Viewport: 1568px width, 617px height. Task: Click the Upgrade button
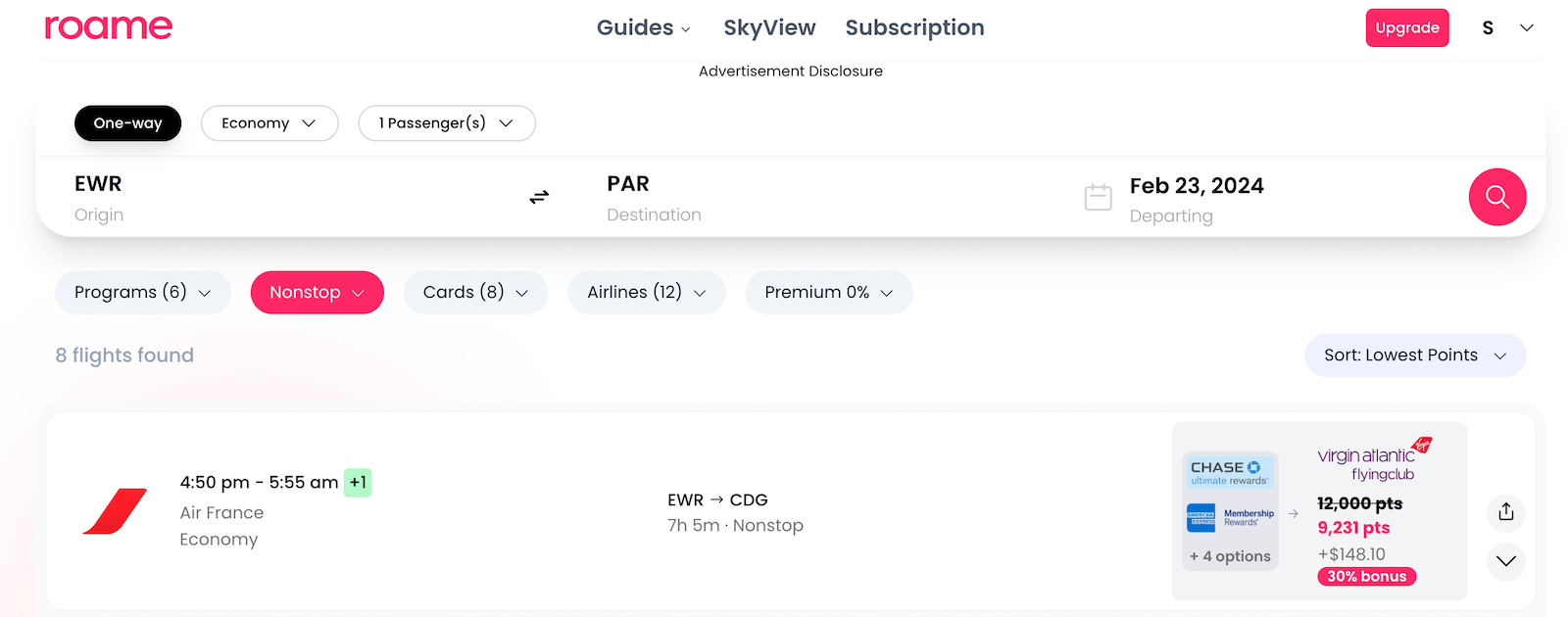[1406, 28]
